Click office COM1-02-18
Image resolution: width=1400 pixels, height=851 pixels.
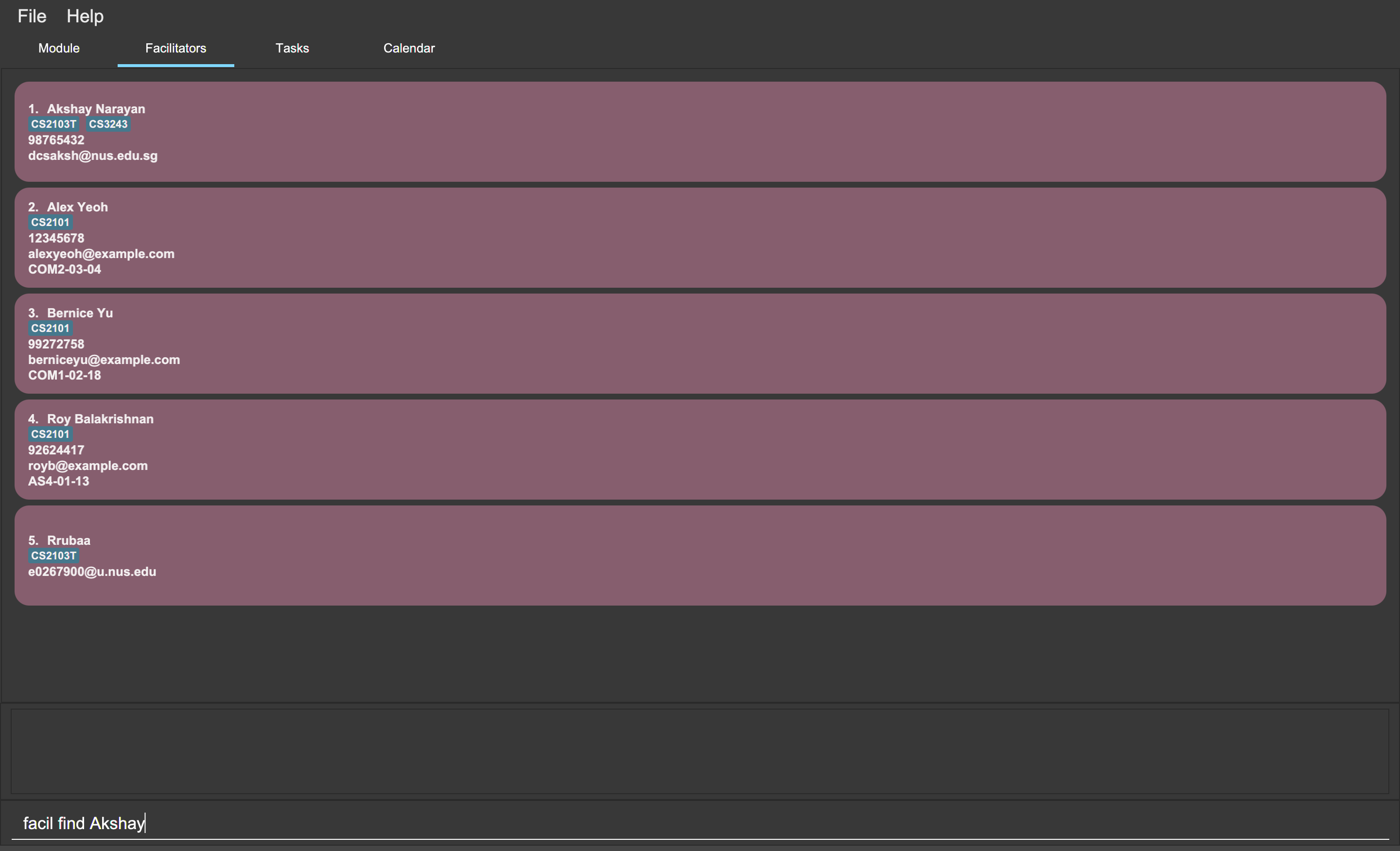pyautogui.click(x=65, y=375)
